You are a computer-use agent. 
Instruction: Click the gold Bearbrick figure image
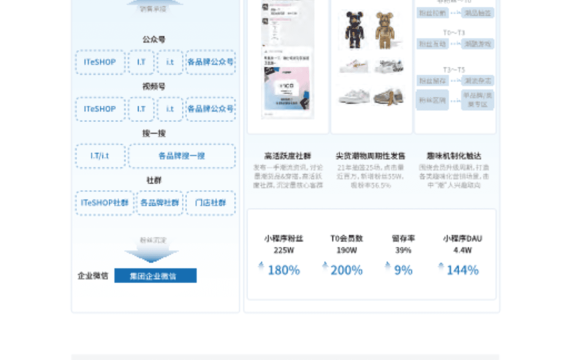click(386, 31)
